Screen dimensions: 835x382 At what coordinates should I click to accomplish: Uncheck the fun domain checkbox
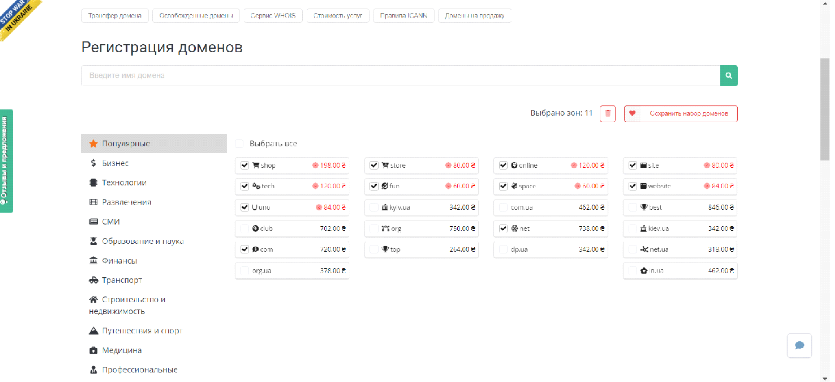374,186
